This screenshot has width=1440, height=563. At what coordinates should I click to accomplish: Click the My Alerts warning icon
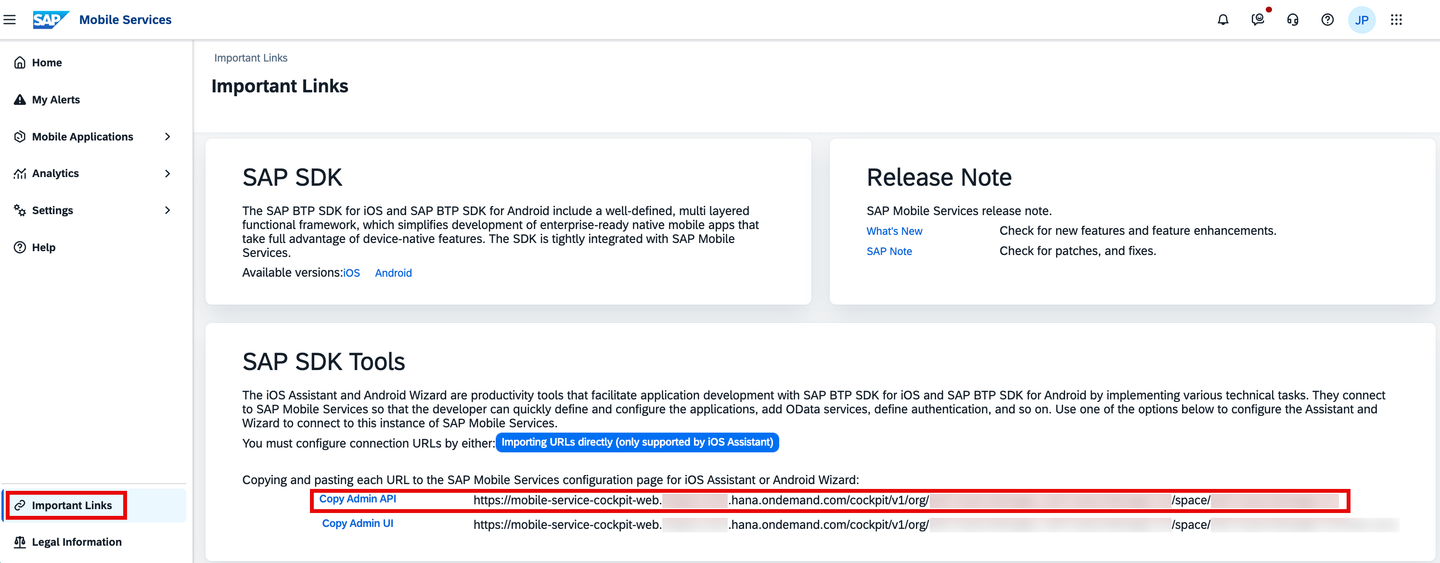pos(20,99)
